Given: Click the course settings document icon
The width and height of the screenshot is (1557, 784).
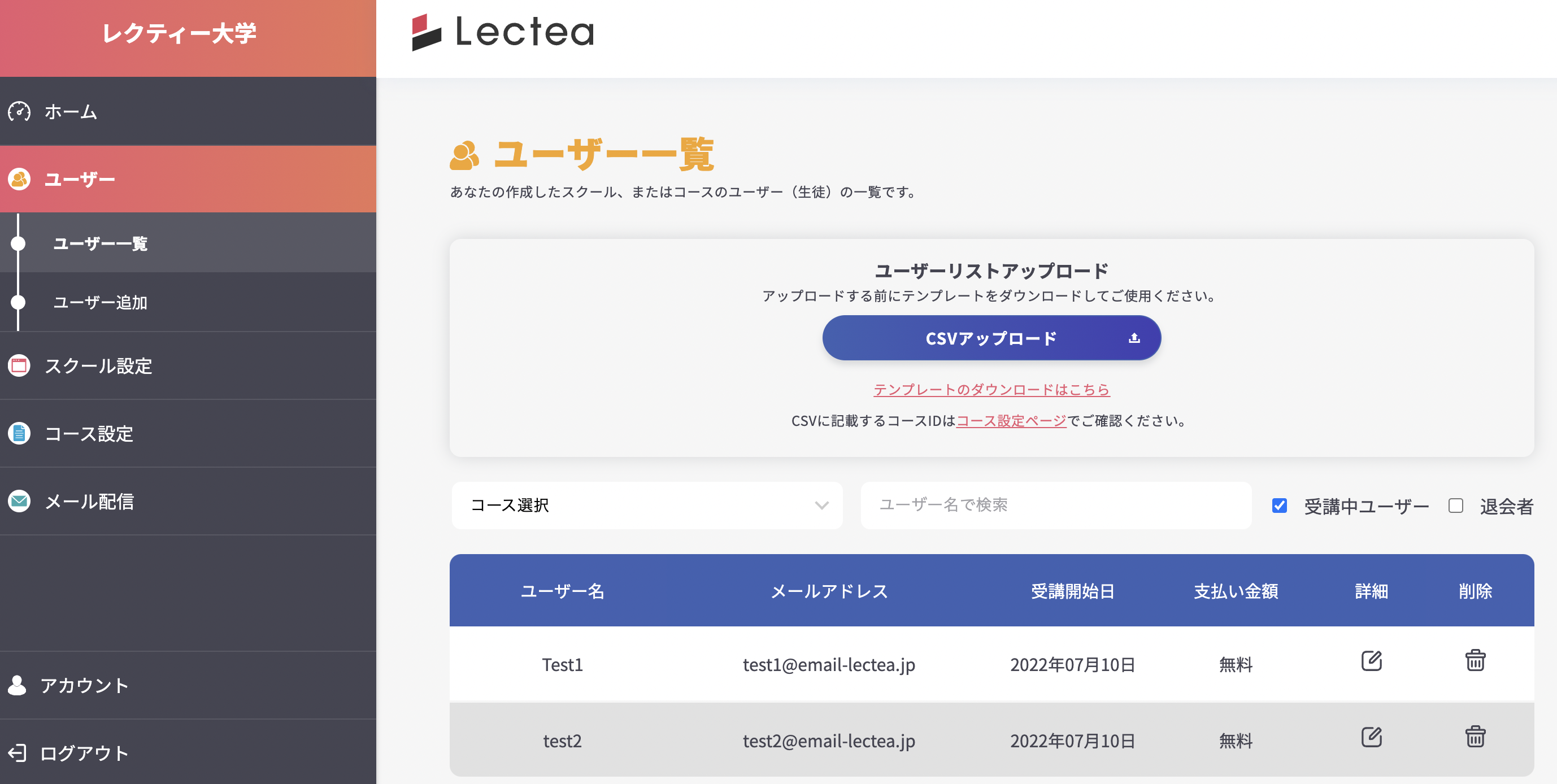Looking at the screenshot, I should point(19,433).
